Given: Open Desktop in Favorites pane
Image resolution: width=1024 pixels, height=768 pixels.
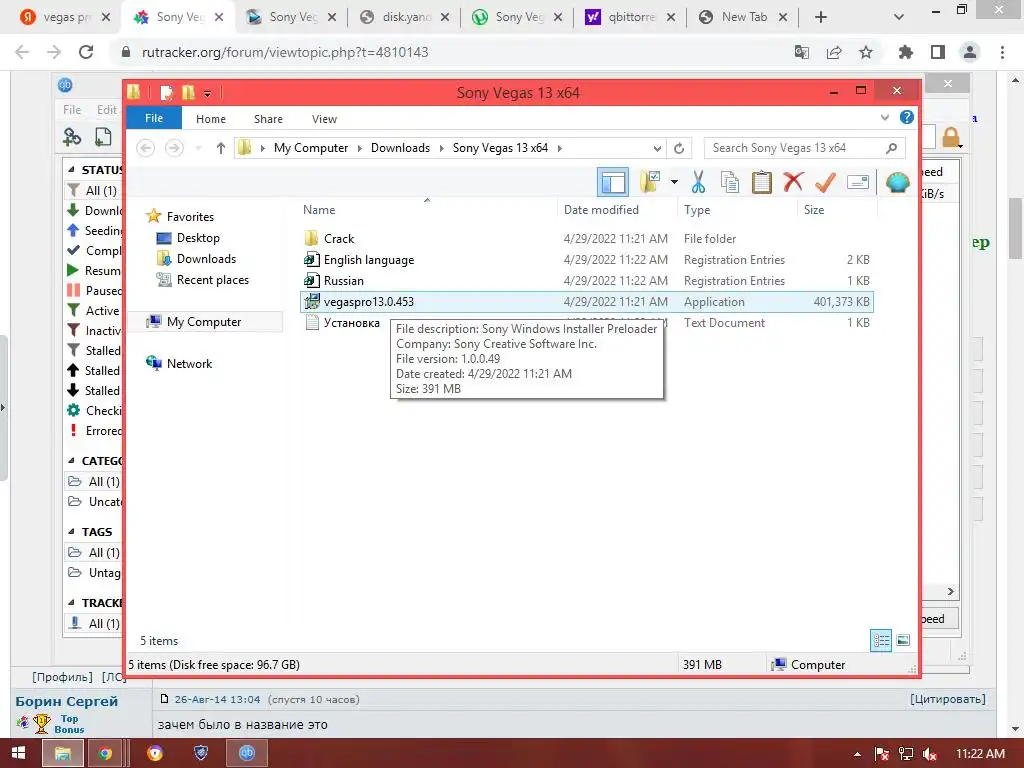Looking at the screenshot, I should pyautogui.click(x=198, y=238).
